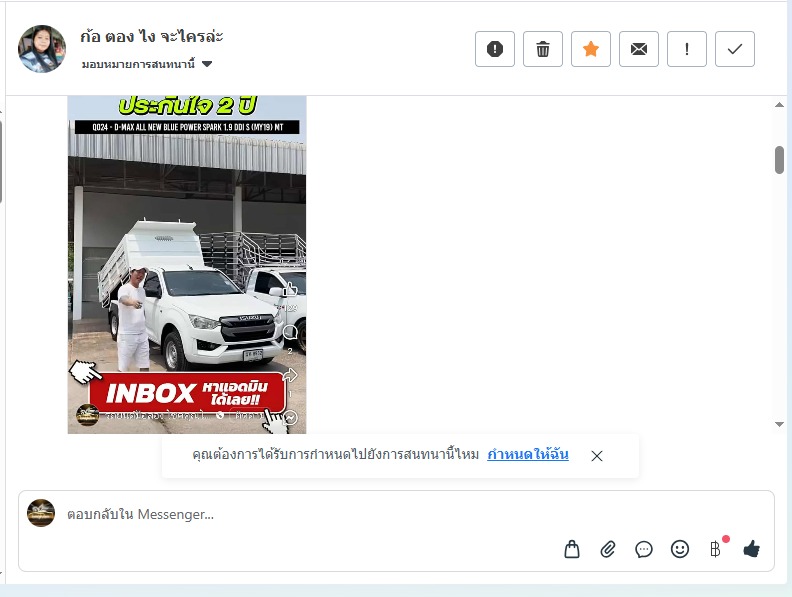Flag conversation with exclamation mark icon
792x597 pixels.
(686, 49)
